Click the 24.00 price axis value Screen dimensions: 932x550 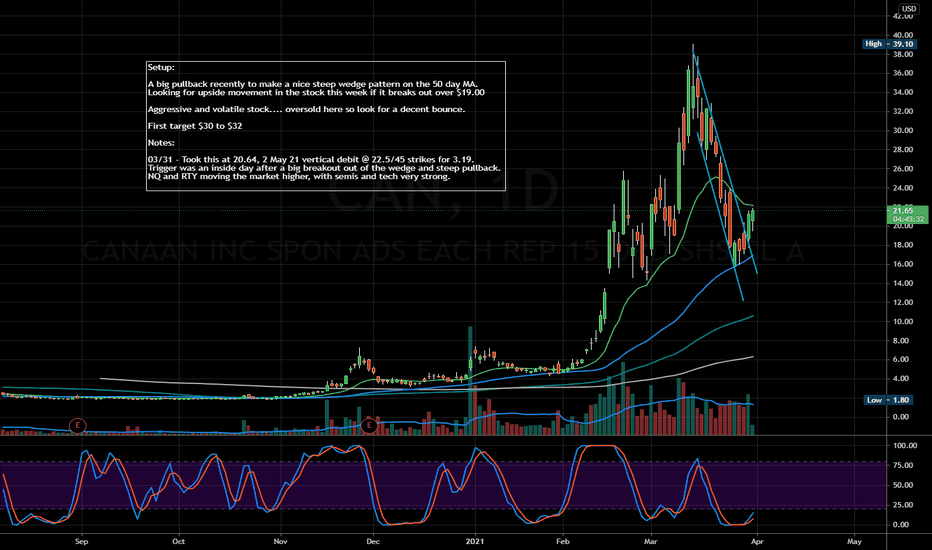[903, 188]
